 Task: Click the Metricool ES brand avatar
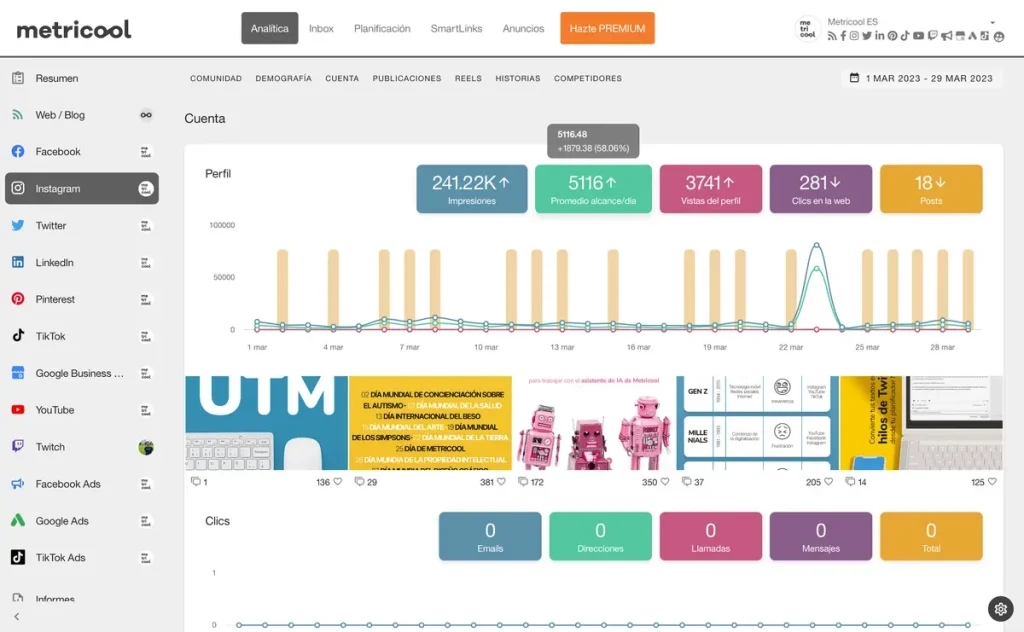pos(807,29)
